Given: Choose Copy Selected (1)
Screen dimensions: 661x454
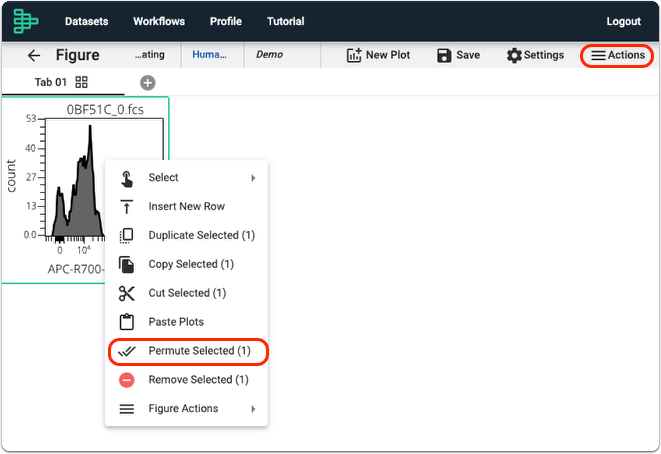Looking at the screenshot, I should [x=186, y=264].
